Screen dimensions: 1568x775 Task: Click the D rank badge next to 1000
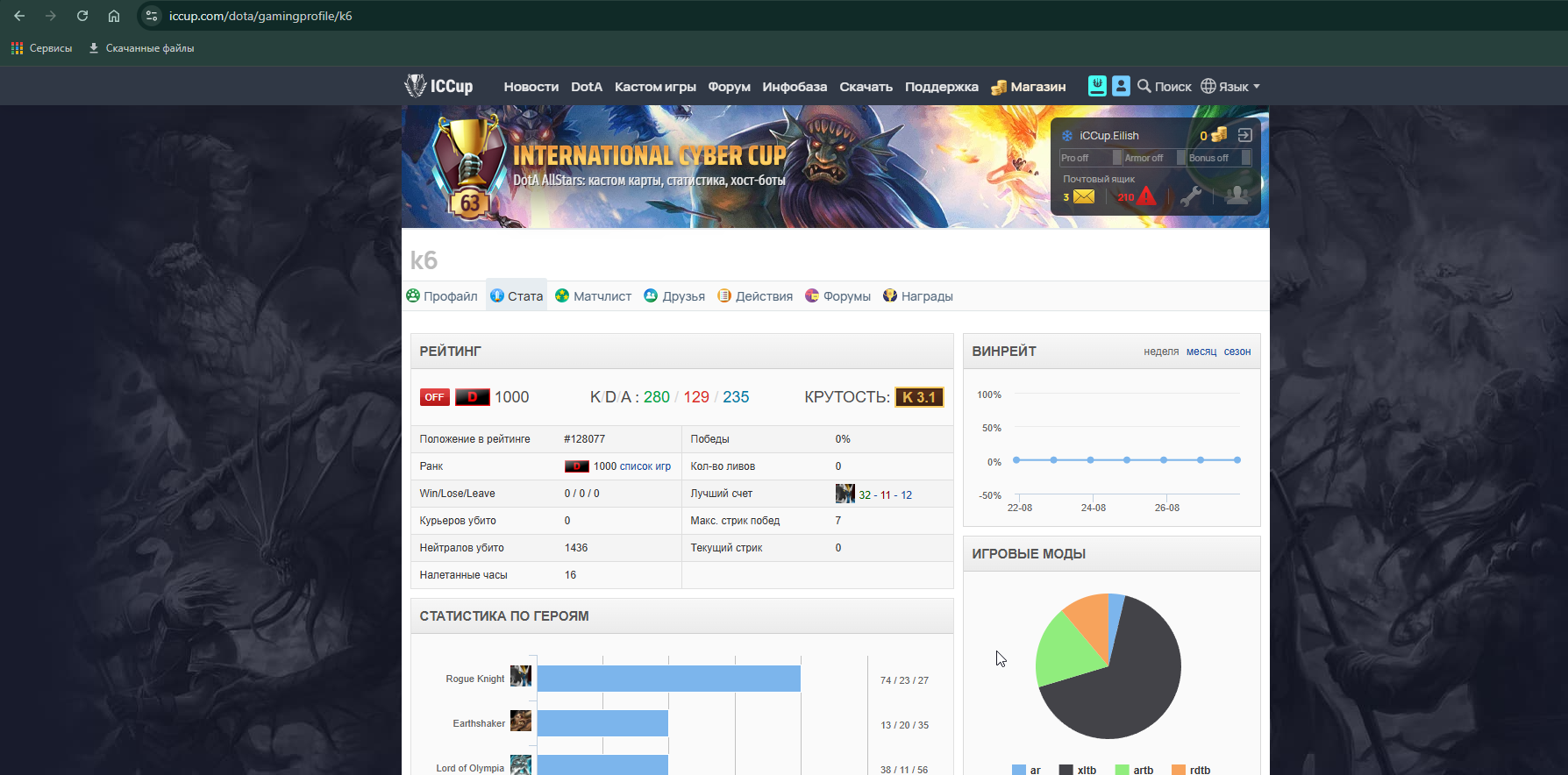pos(472,397)
